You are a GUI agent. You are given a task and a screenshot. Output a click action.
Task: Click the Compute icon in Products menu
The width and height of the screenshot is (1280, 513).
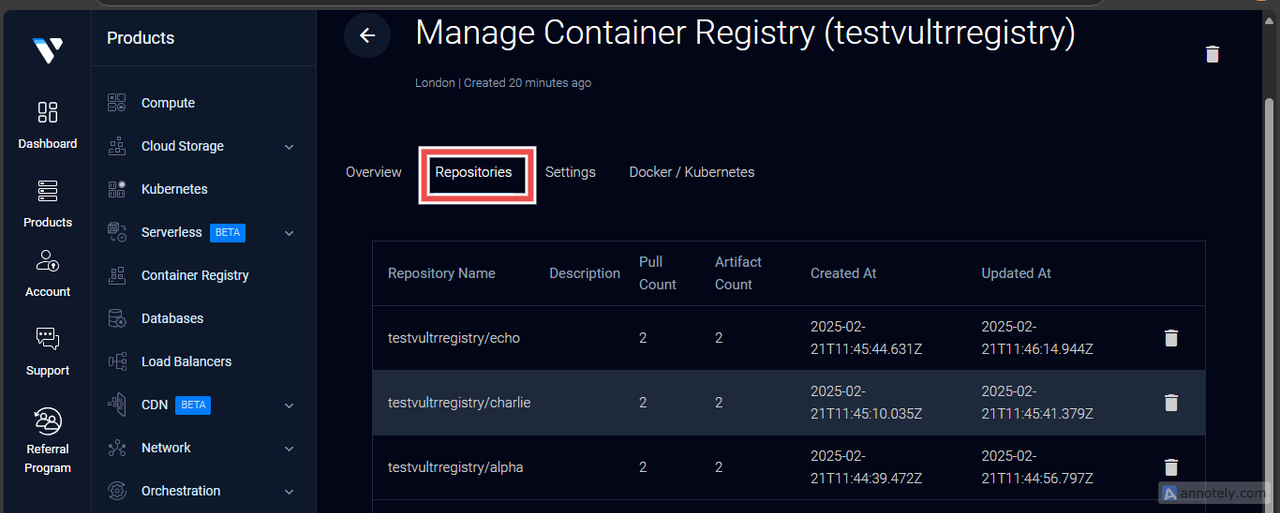(x=117, y=103)
